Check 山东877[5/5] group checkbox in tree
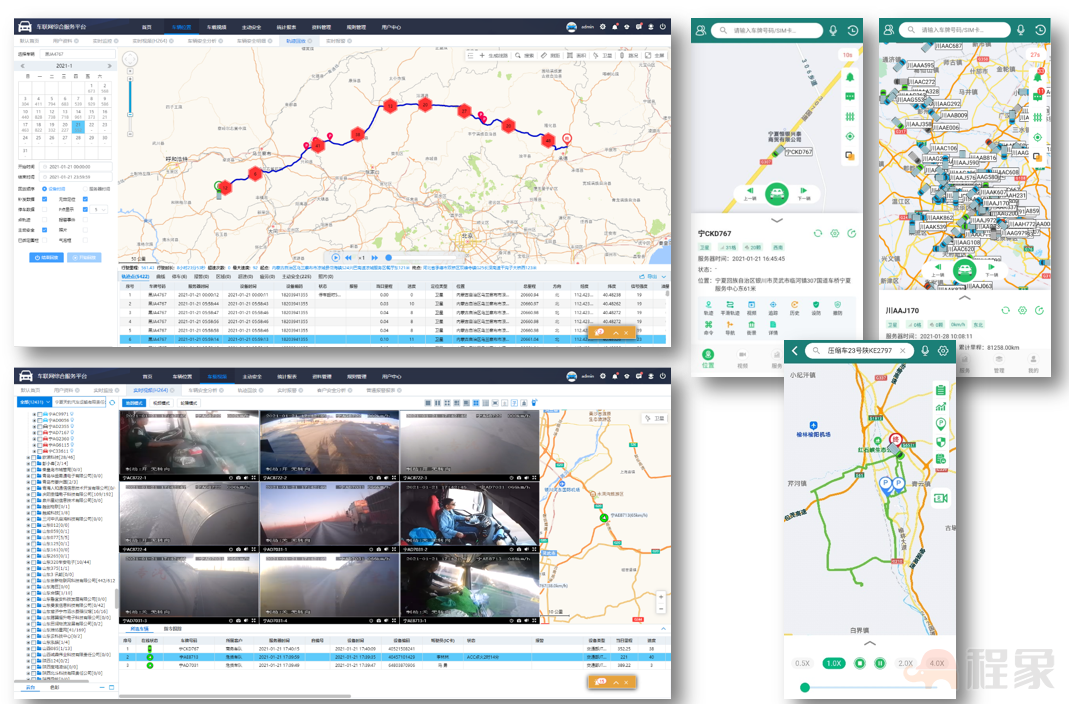Image resolution: width=1069 pixels, height=704 pixels. 33,538
